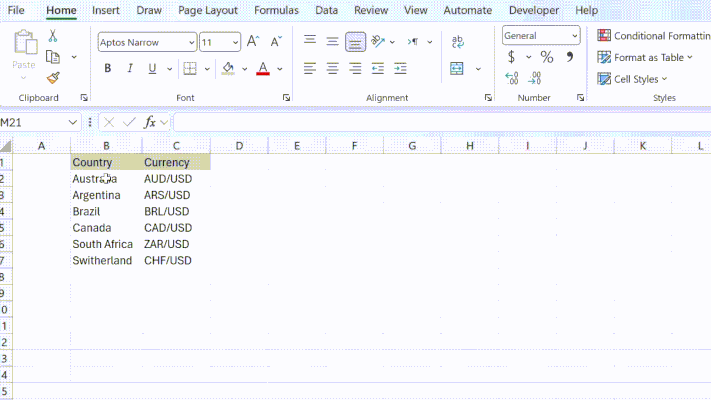Click the Format Painter brush icon
Image resolution: width=711 pixels, height=400 pixels.
point(53,78)
